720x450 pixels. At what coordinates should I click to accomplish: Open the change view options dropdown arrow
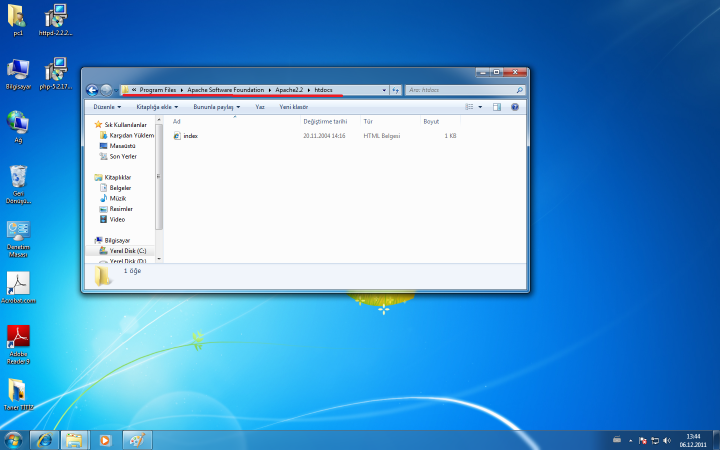481,106
